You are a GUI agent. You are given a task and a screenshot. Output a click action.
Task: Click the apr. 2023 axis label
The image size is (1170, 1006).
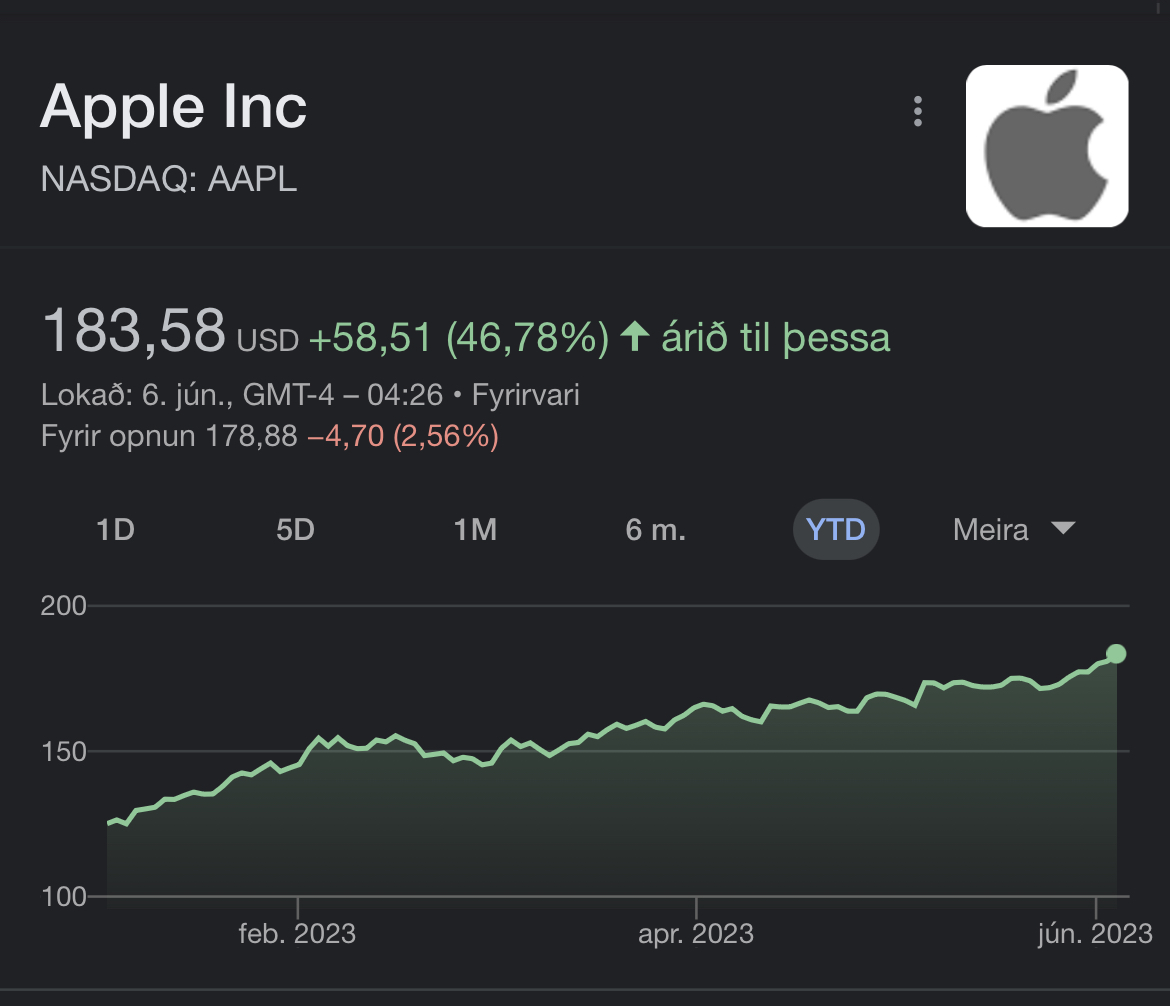tap(695, 934)
